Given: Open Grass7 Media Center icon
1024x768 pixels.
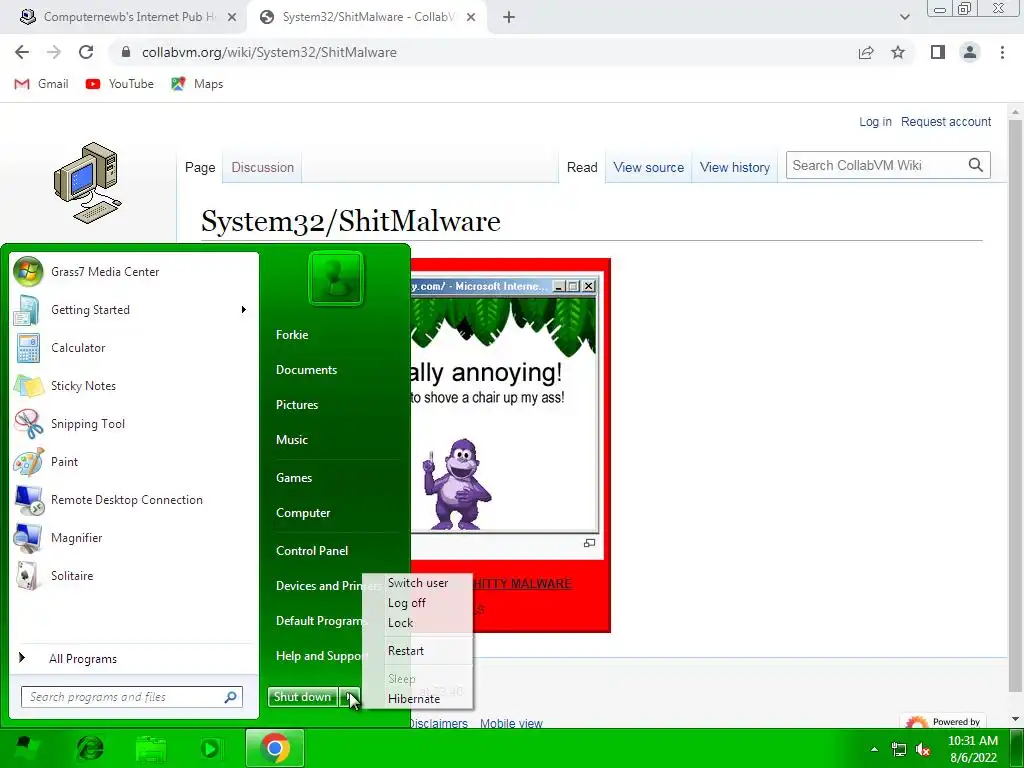Looking at the screenshot, I should pyautogui.click(x=28, y=272).
